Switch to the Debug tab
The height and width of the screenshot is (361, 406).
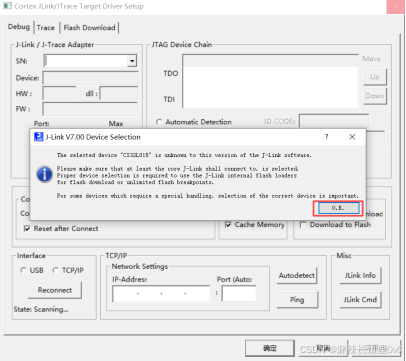pyautogui.click(x=19, y=27)
